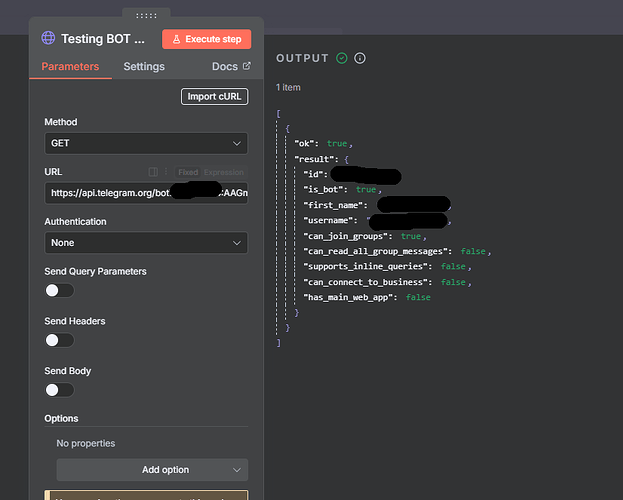This screenshot has height=500, width=623.
Task: Click the No properties text
Action: coord(86,443)
